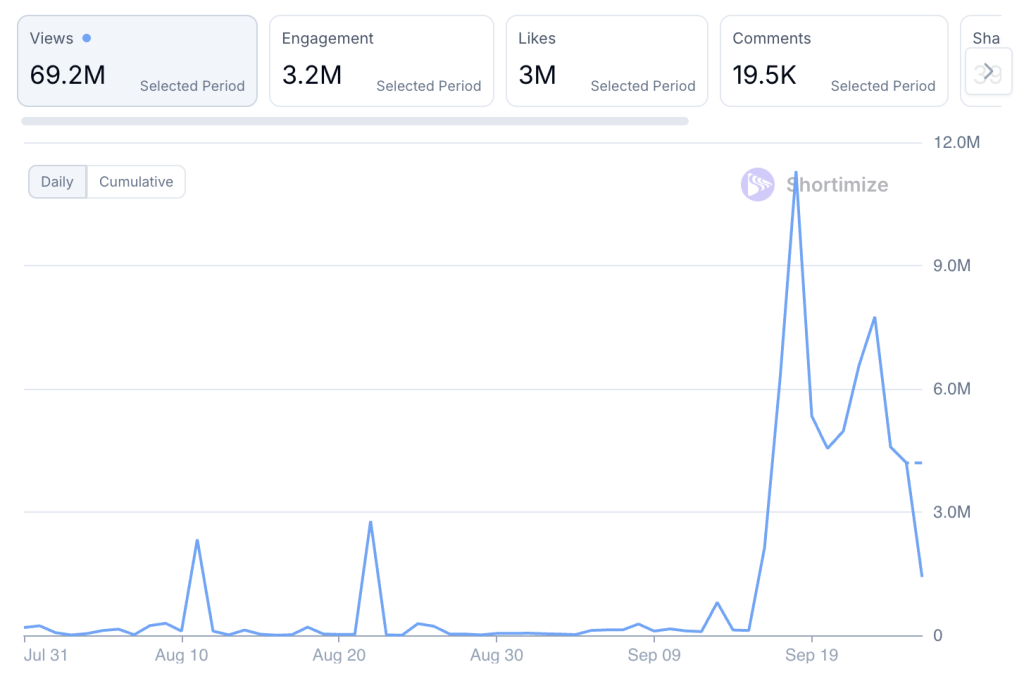This screenshot has width=1024, height=686.
Task: Click the Aug 10 spike on the chart
Action: tap(197, 541)
